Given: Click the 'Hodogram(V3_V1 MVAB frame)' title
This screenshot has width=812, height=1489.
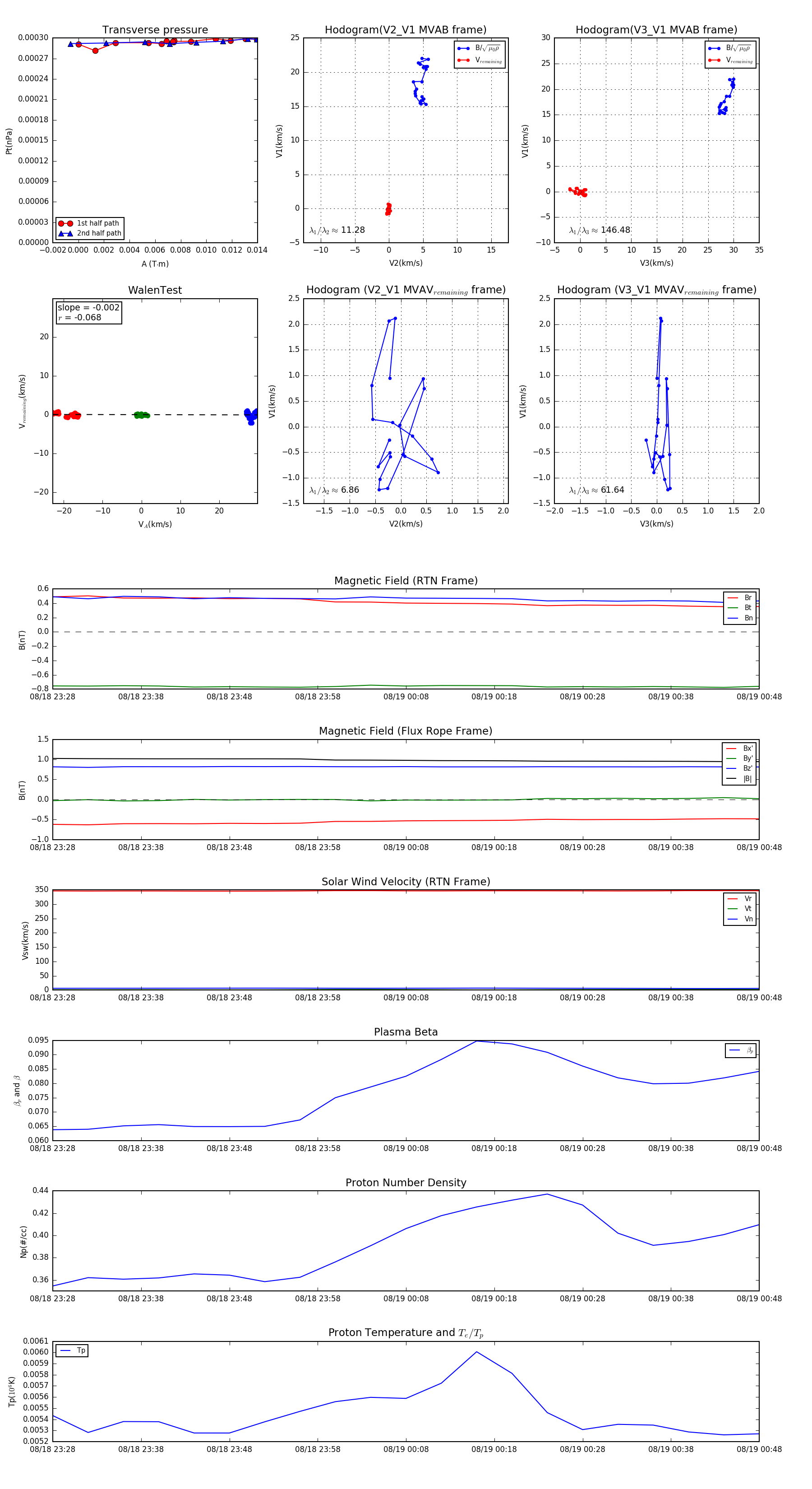Looking at the screenshot, I should (x=656, y=30).
